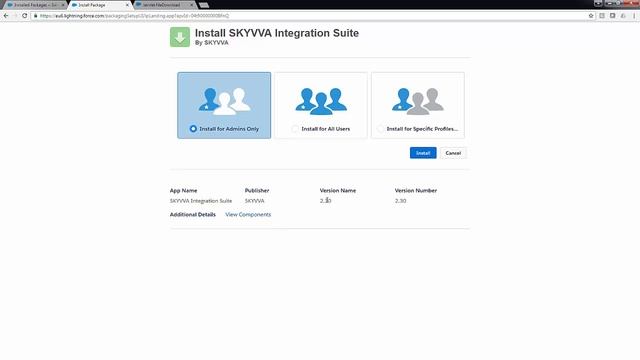Viewport: 640px width, 360px height.
Task: Click 'SKYVVA' under Publisher
Action: click(x=254, y=201)
